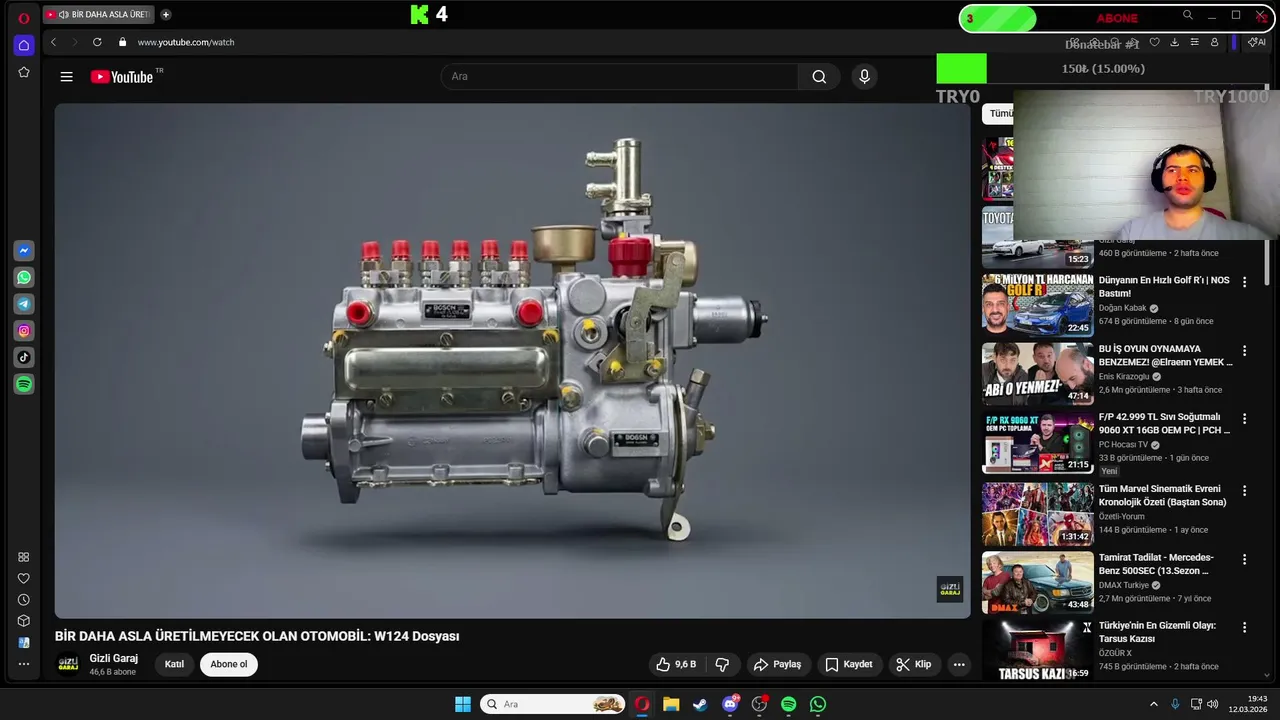The height and width of the screenshot is (720, 1280).
Task: Select the Tümü filter chip
Action: click(x=1000, y=113)
